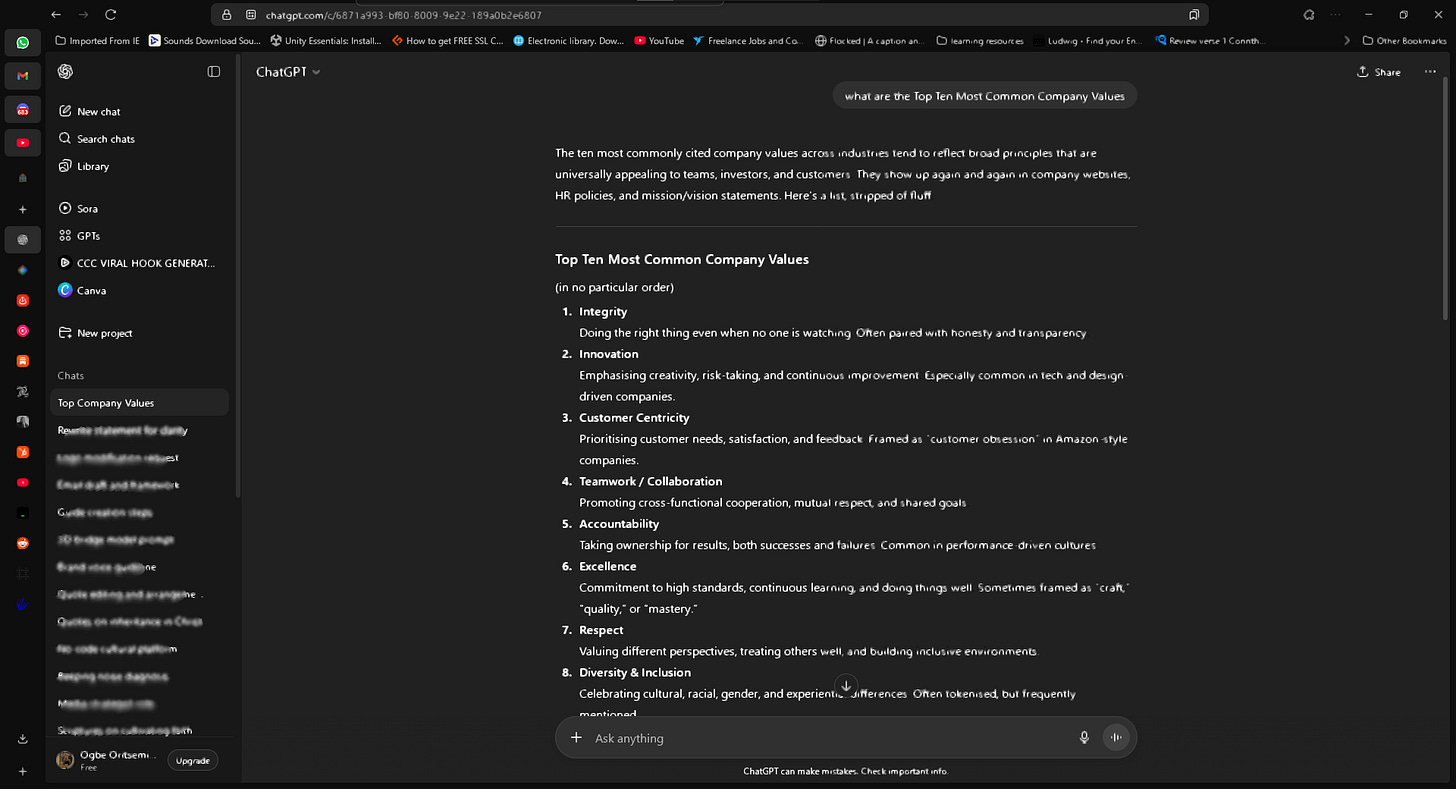
Task: Open the Ludwig bookmark
Action: click(1090, 41)
